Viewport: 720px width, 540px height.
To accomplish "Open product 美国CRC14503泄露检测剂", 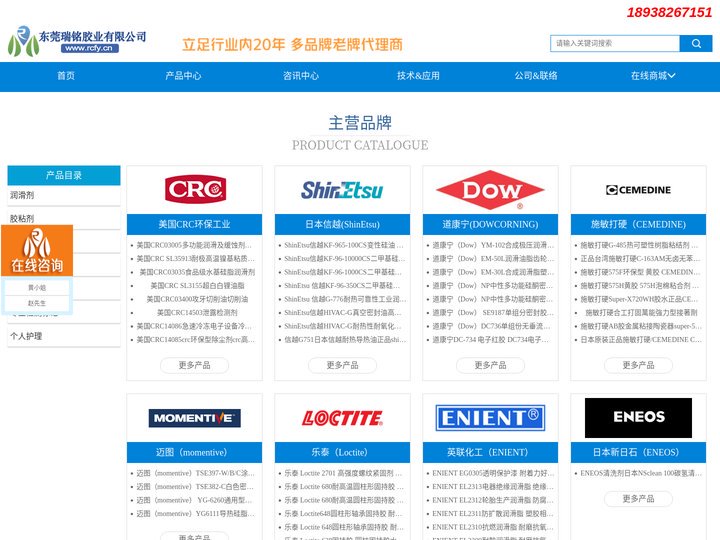I will [197, 313].
